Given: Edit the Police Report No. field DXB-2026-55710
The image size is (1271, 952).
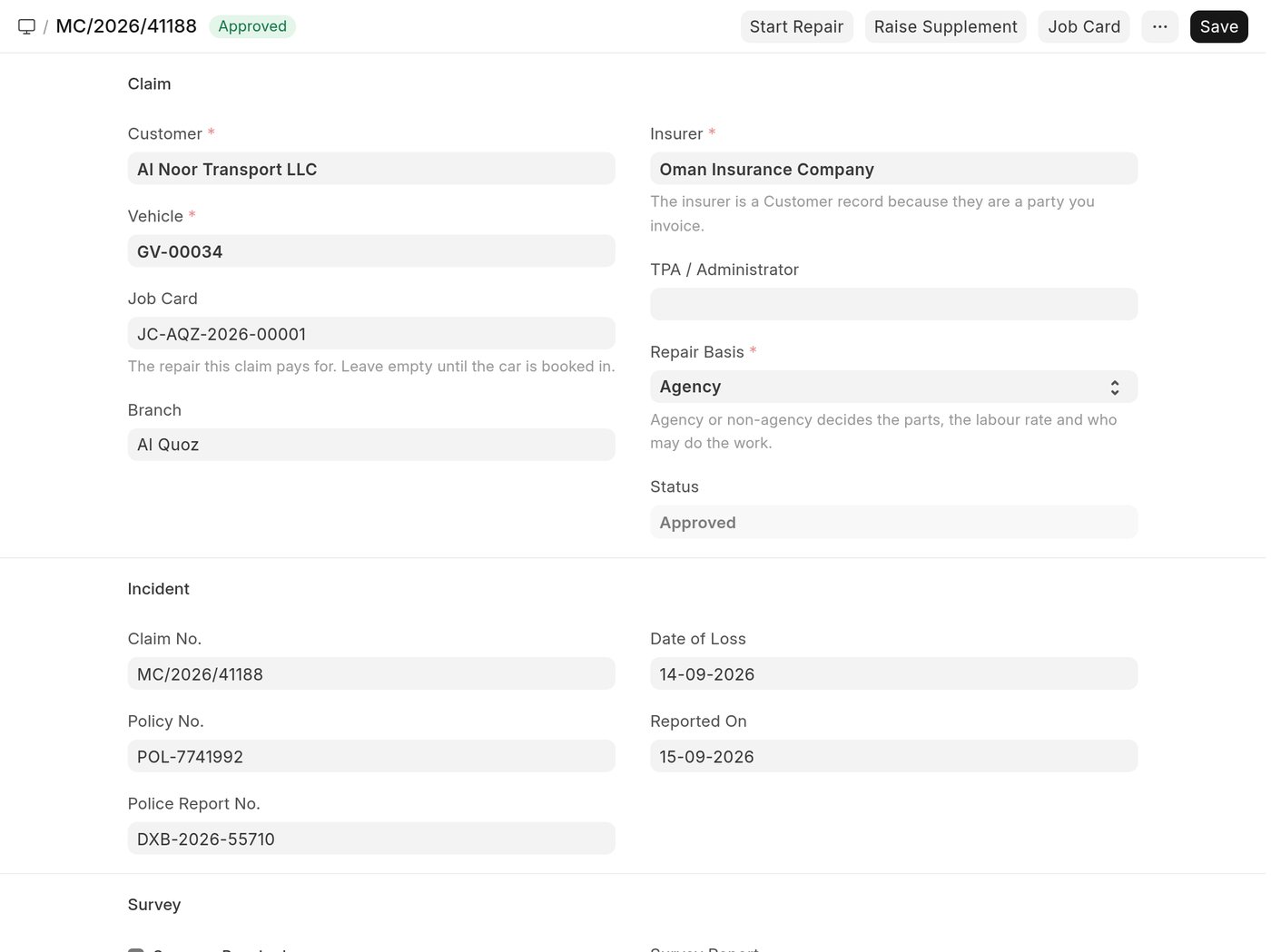Looking at the screenshot, I should click(371, 839).
